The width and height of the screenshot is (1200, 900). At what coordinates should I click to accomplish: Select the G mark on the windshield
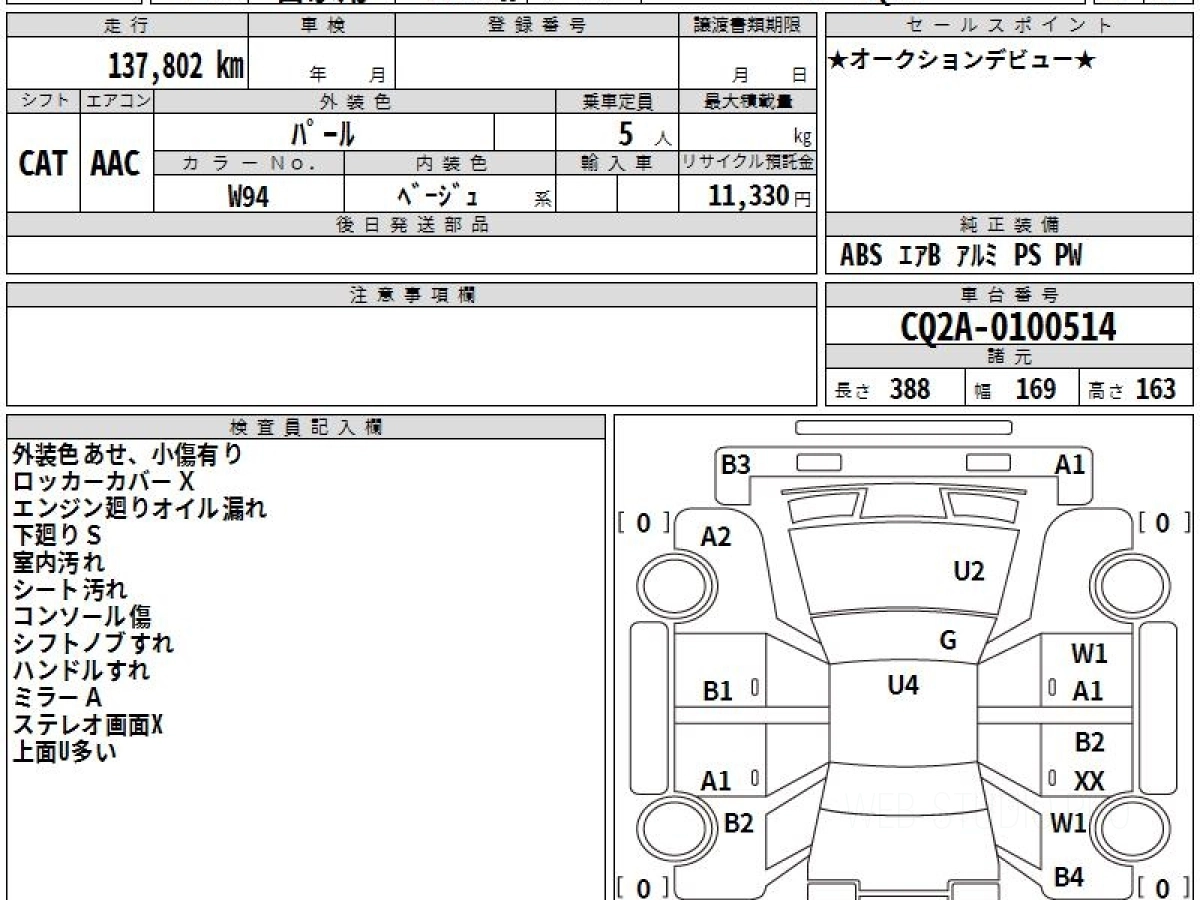(948, 641)
